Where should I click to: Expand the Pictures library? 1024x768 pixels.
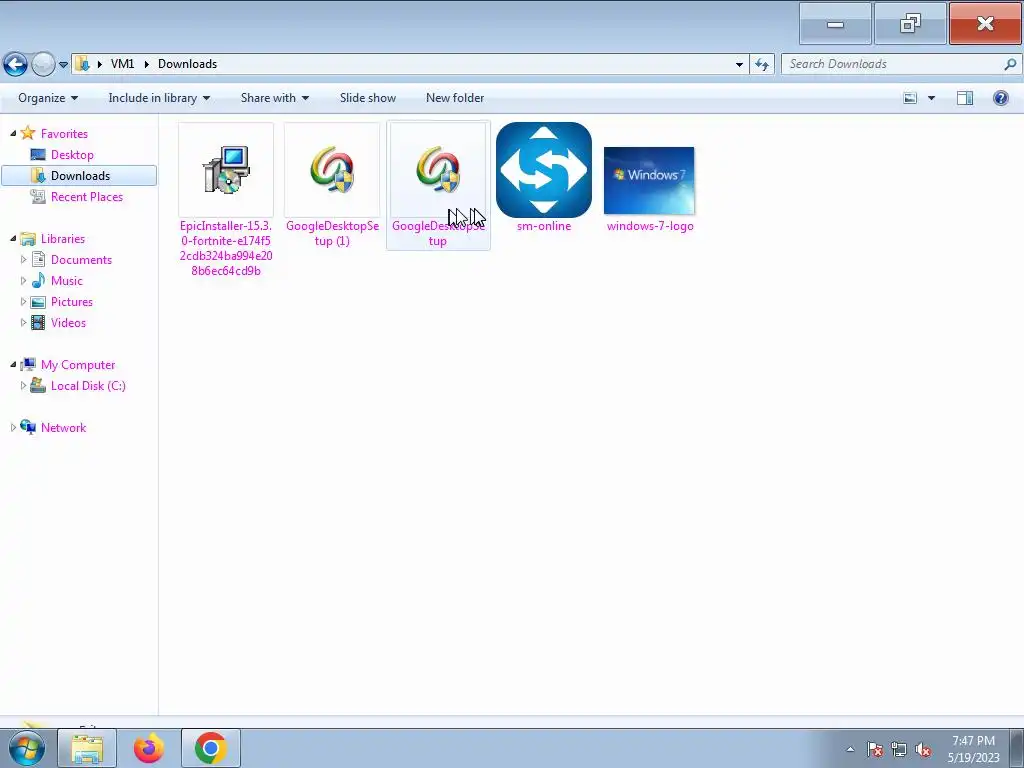point(24,302)
